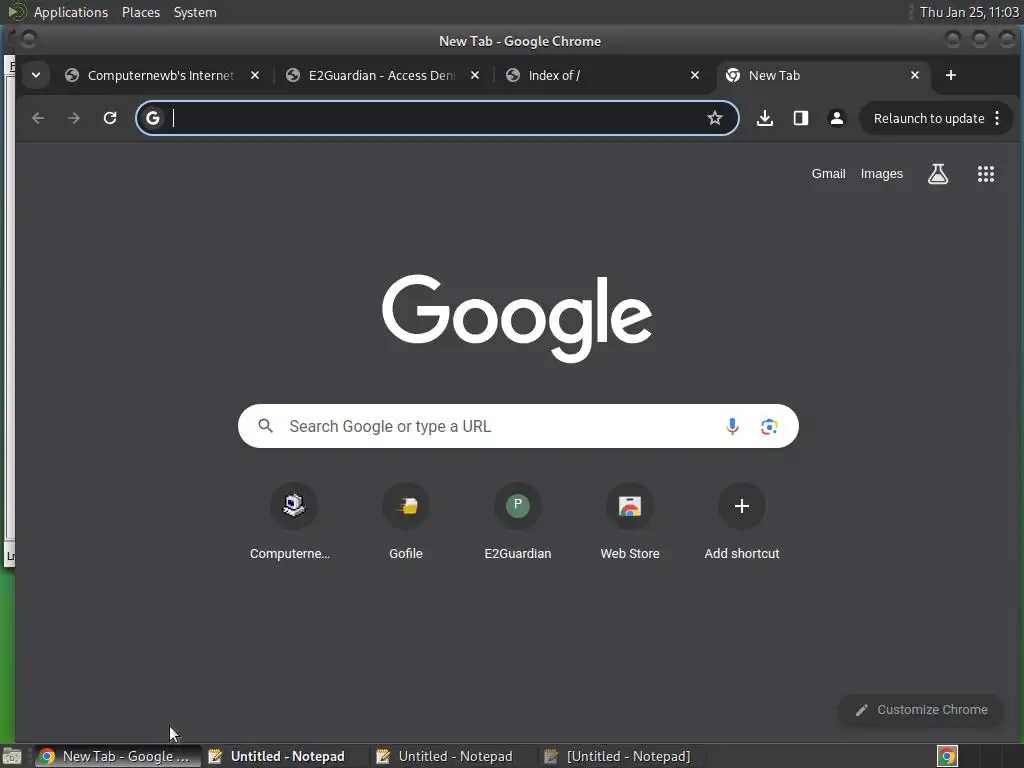
Task: Open the Chrome downloads icon
Action: [765, 118]
